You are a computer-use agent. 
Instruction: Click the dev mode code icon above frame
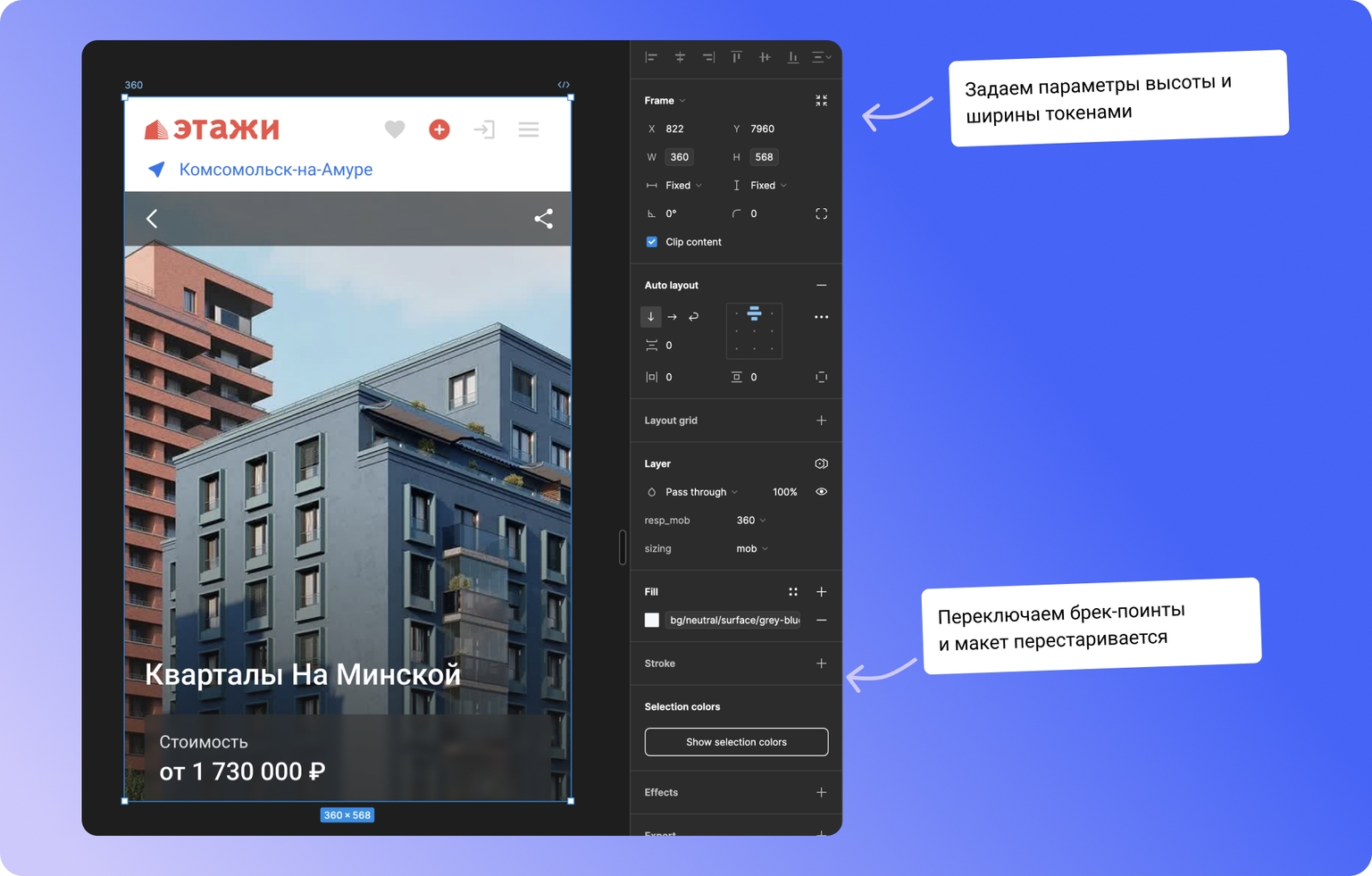coord(564,85)
